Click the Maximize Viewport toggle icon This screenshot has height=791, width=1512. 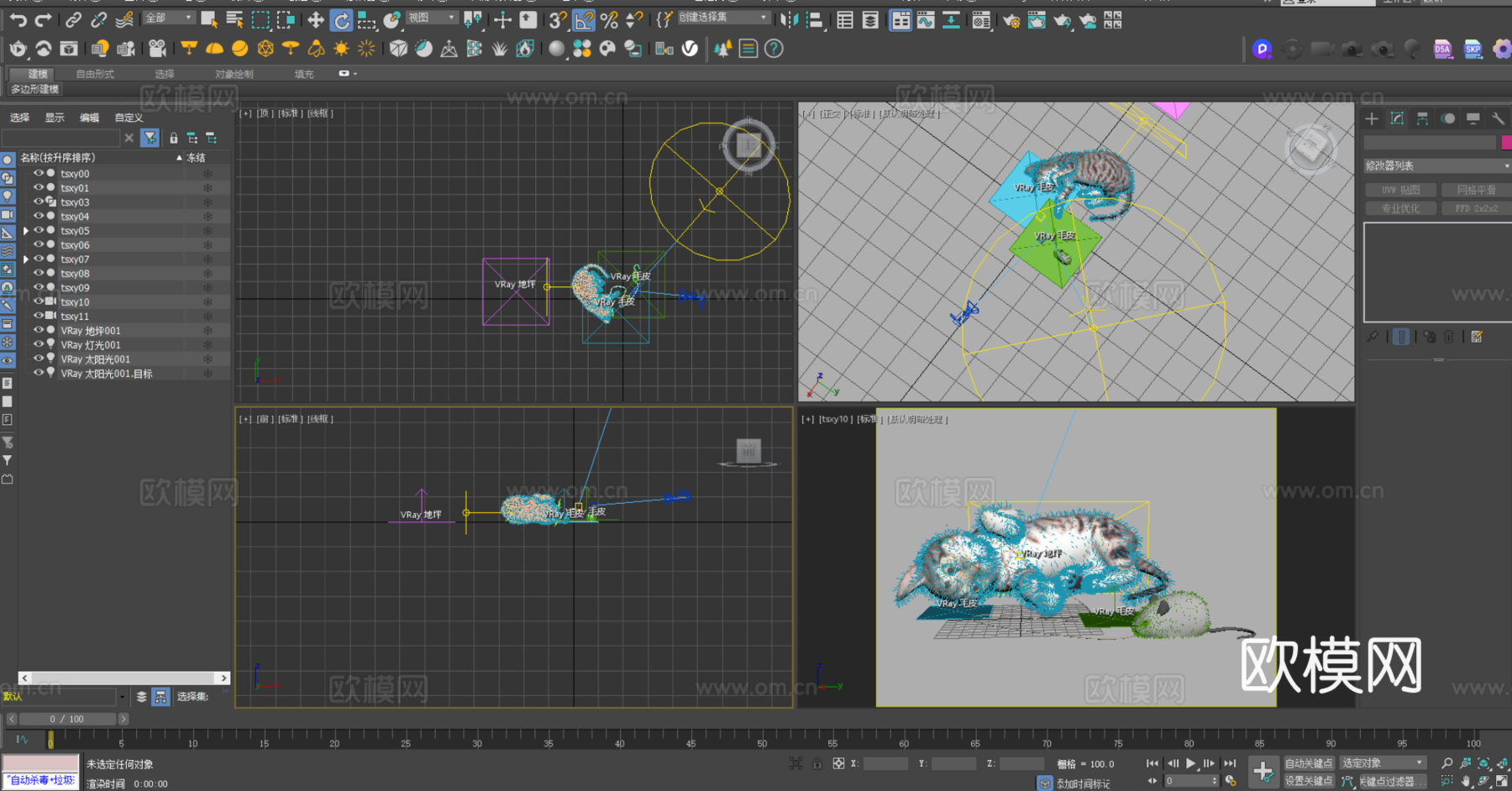coord(1502,781)
